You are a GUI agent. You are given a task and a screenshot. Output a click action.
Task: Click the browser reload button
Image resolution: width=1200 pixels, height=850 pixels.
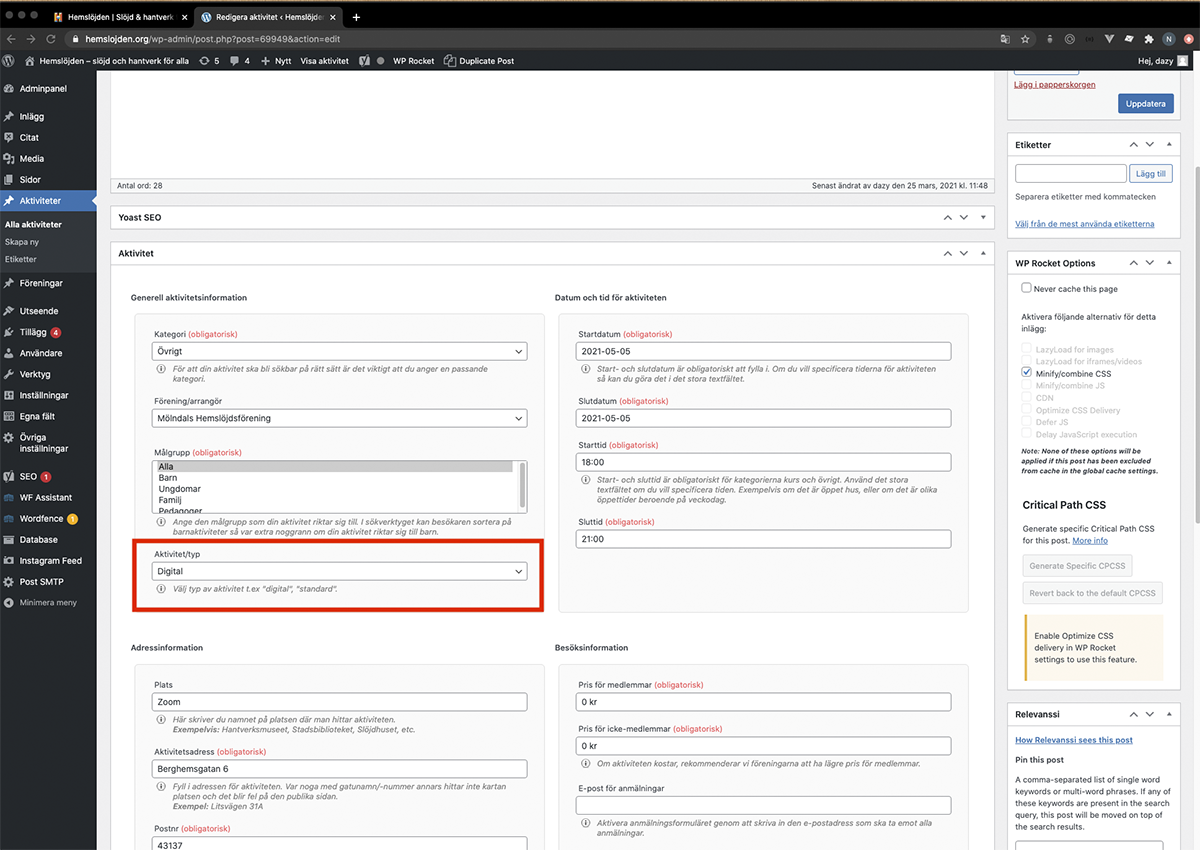51,39
